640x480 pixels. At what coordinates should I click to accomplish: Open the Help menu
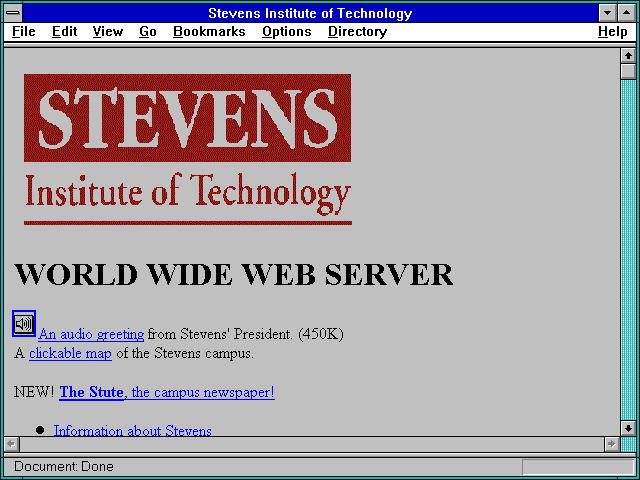tap(613, 32)
